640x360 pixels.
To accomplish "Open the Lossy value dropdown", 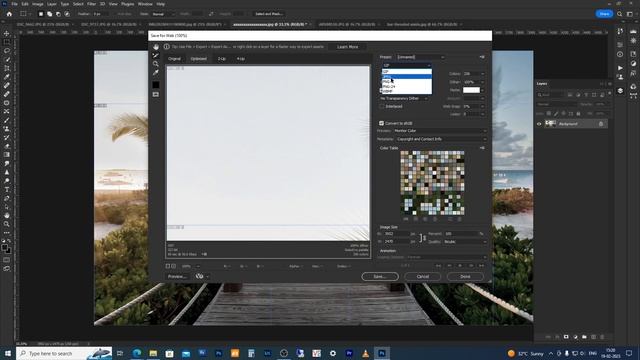I will tap(473, 114).
